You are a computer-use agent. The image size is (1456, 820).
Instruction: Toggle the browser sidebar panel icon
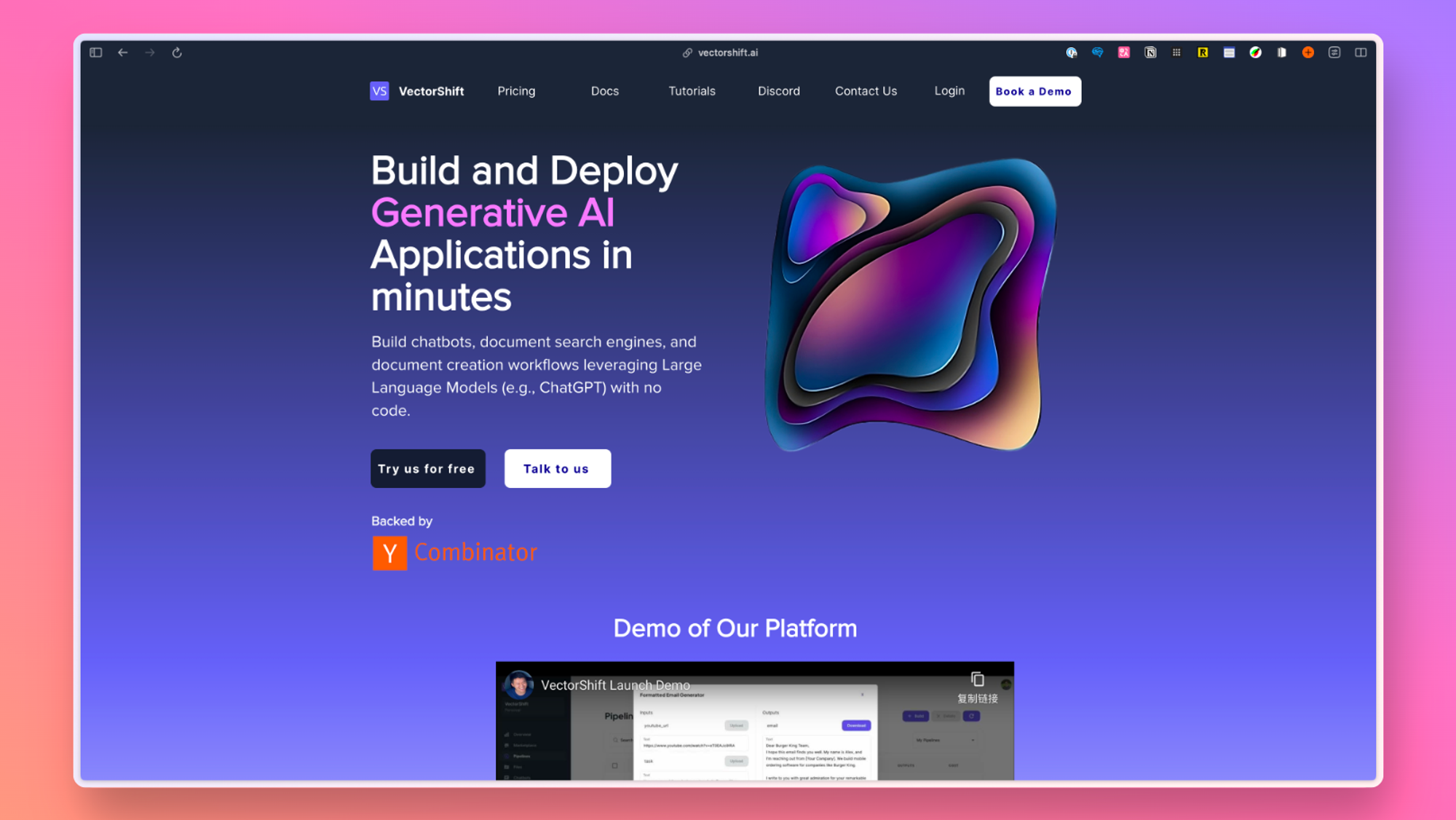coord(95,52)
